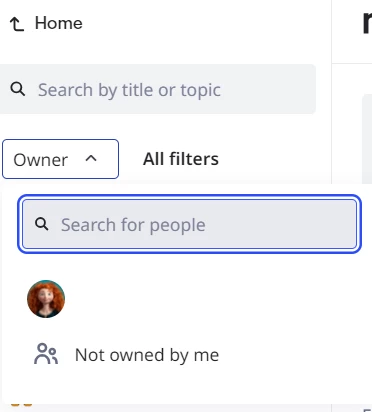Click the orange icon below the dropdown panel
The image size is (372, 412).
(22, 405)
